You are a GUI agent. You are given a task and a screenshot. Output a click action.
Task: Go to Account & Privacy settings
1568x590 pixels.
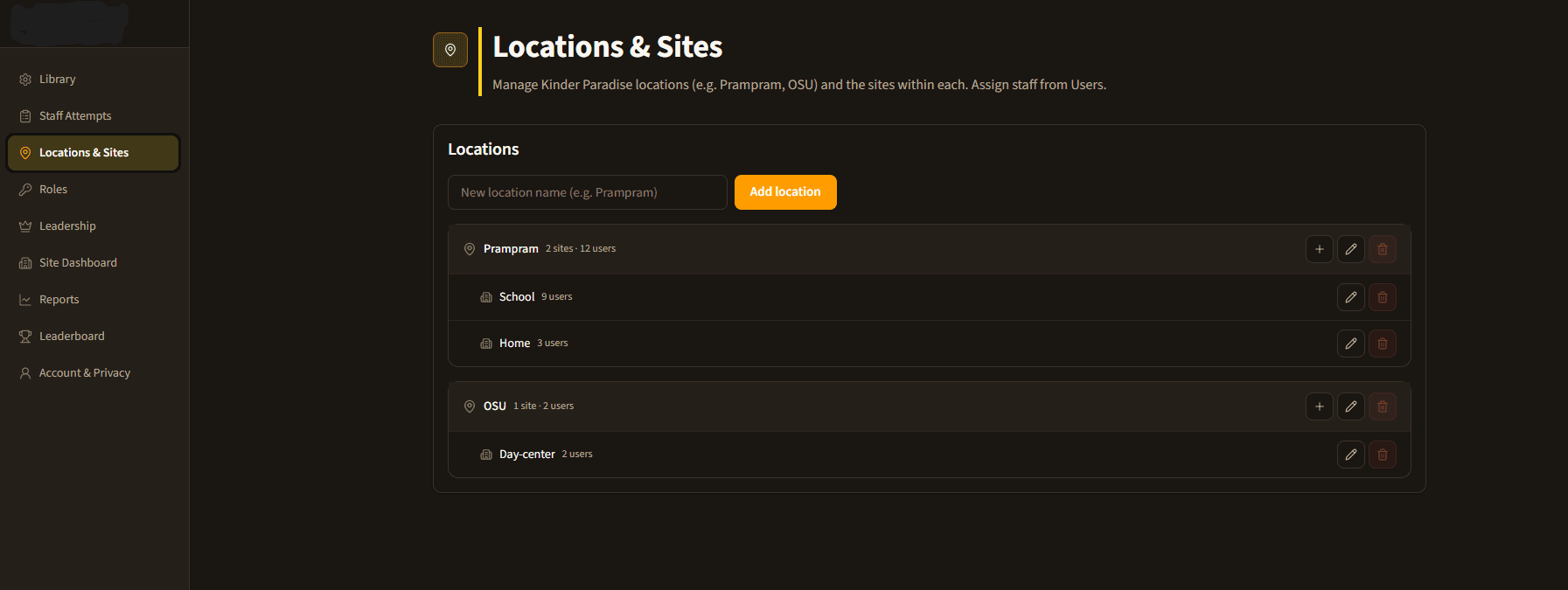(x=94, y=373)
